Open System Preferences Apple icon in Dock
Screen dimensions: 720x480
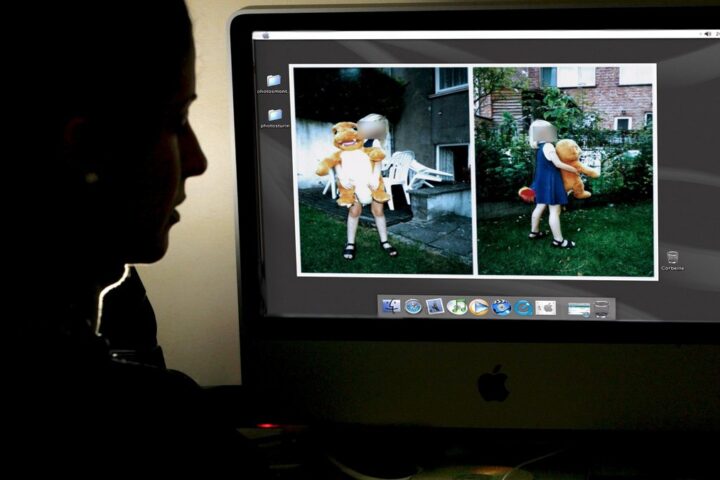[546, 308]
